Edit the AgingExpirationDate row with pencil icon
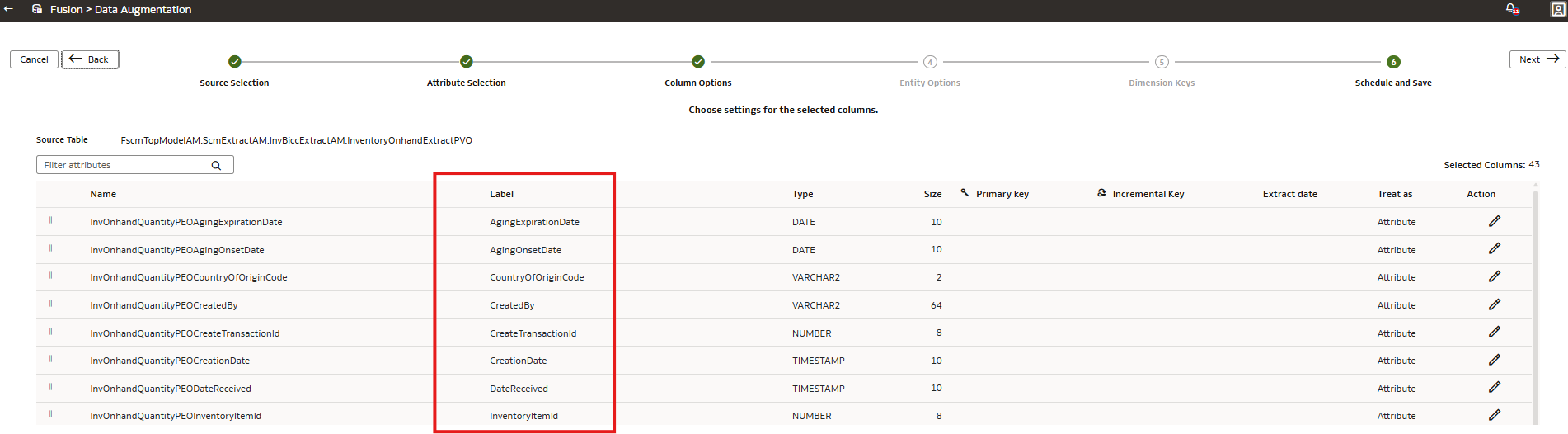 (1494, 221)
